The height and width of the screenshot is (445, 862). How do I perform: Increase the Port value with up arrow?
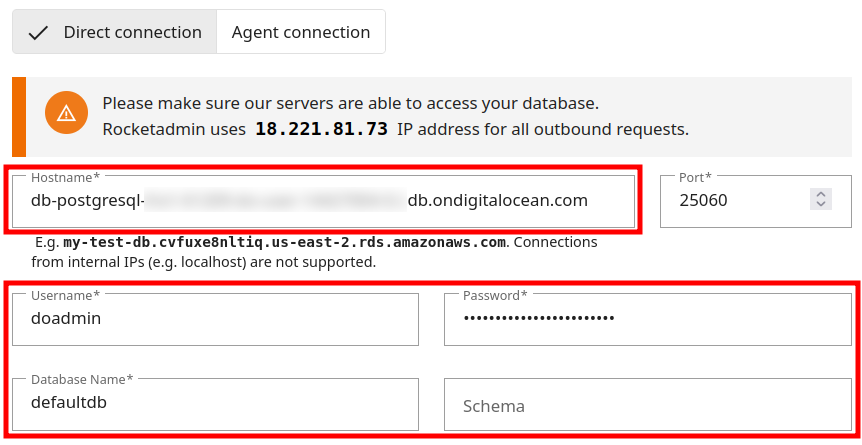pos(821,194)
